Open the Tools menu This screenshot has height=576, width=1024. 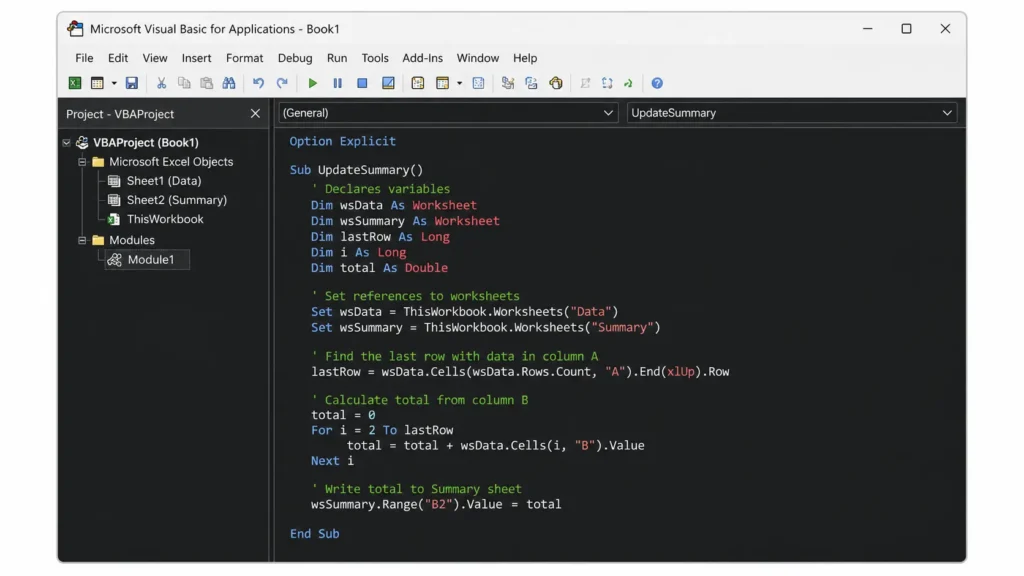(x=375, y=58)
